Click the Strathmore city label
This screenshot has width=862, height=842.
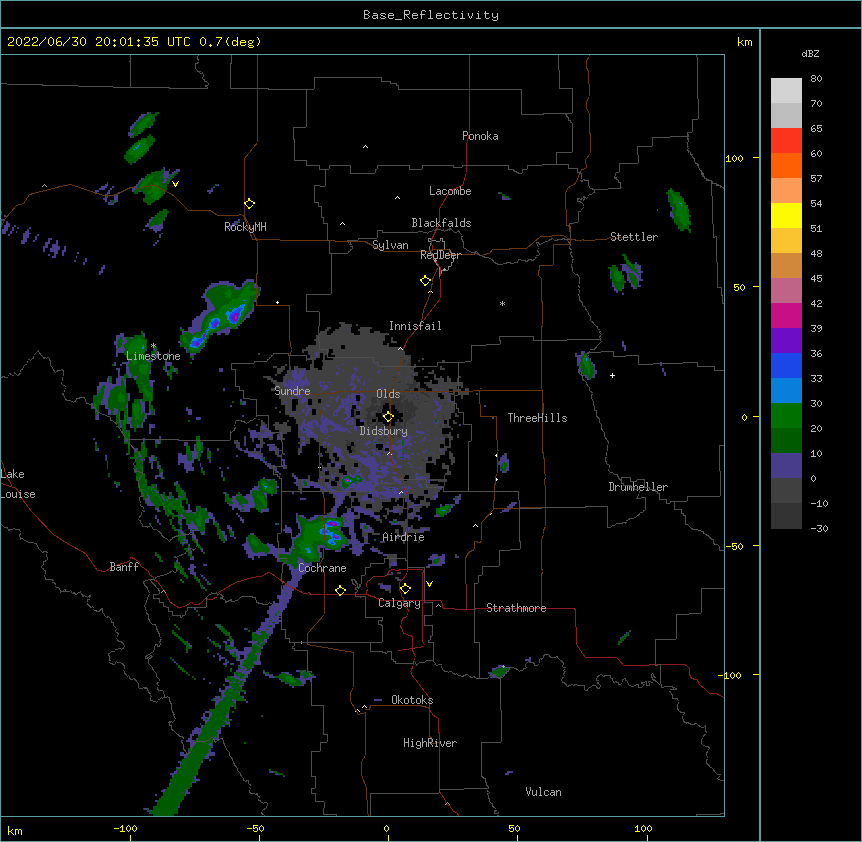coord(516,608)
